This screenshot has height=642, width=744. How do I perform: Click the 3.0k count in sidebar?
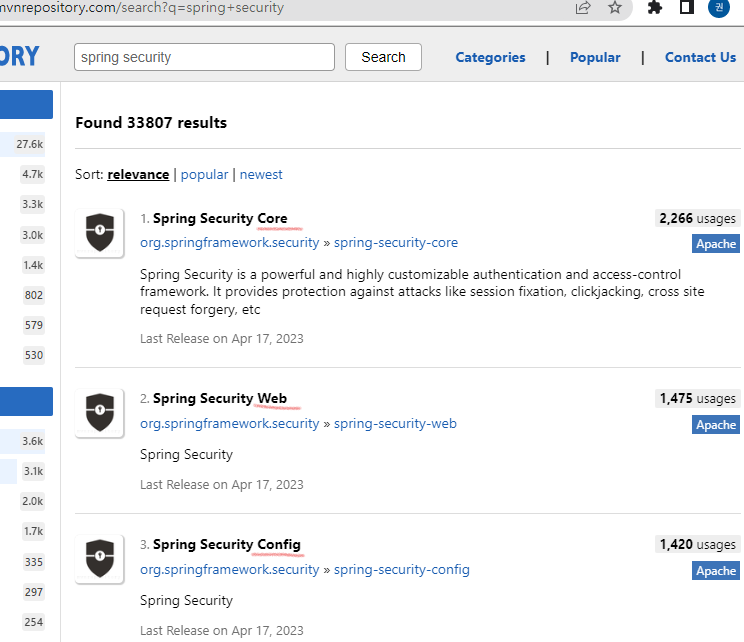point(32,235)
